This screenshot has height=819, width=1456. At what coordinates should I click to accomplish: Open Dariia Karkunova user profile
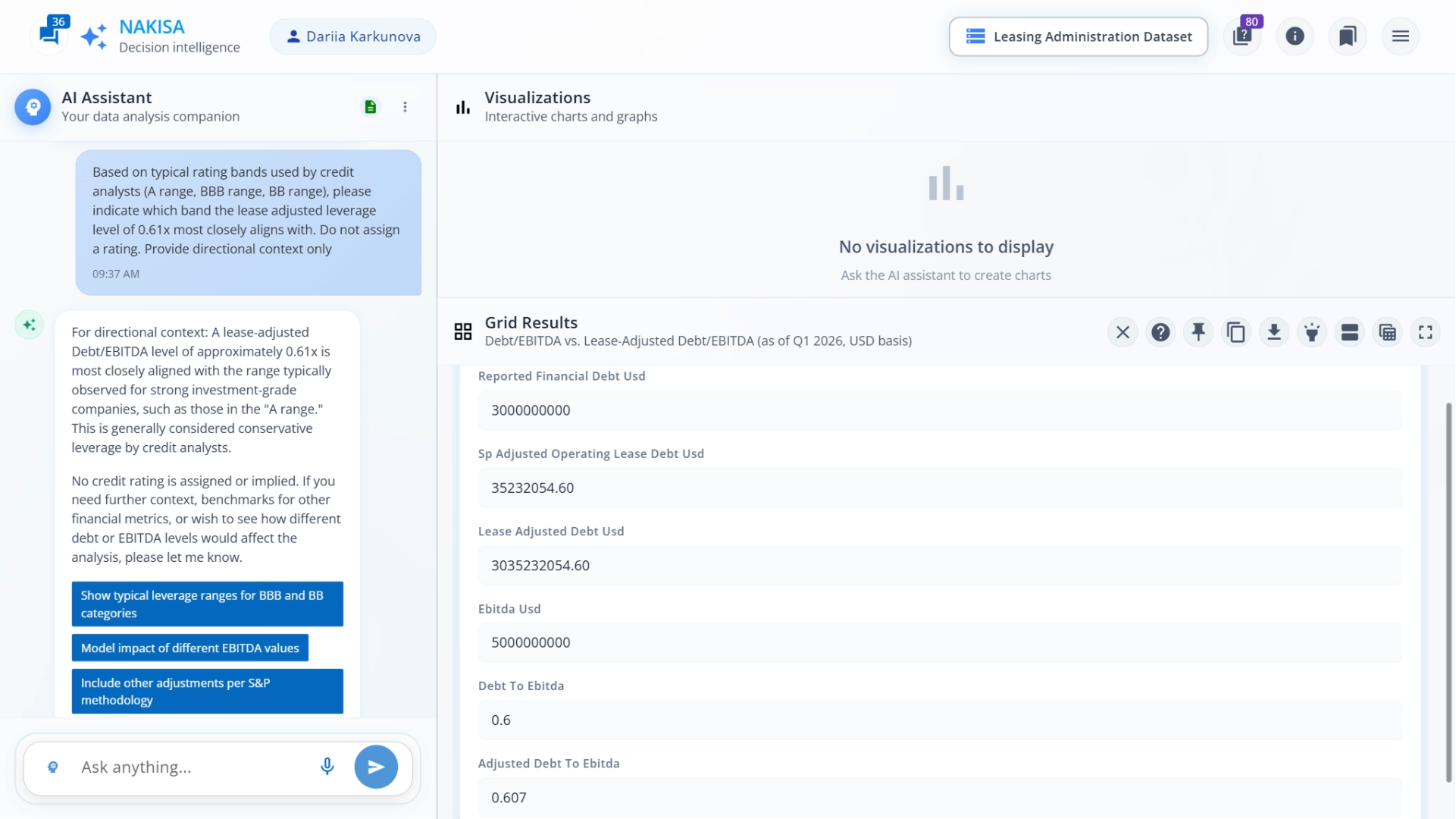pos(353,36)
